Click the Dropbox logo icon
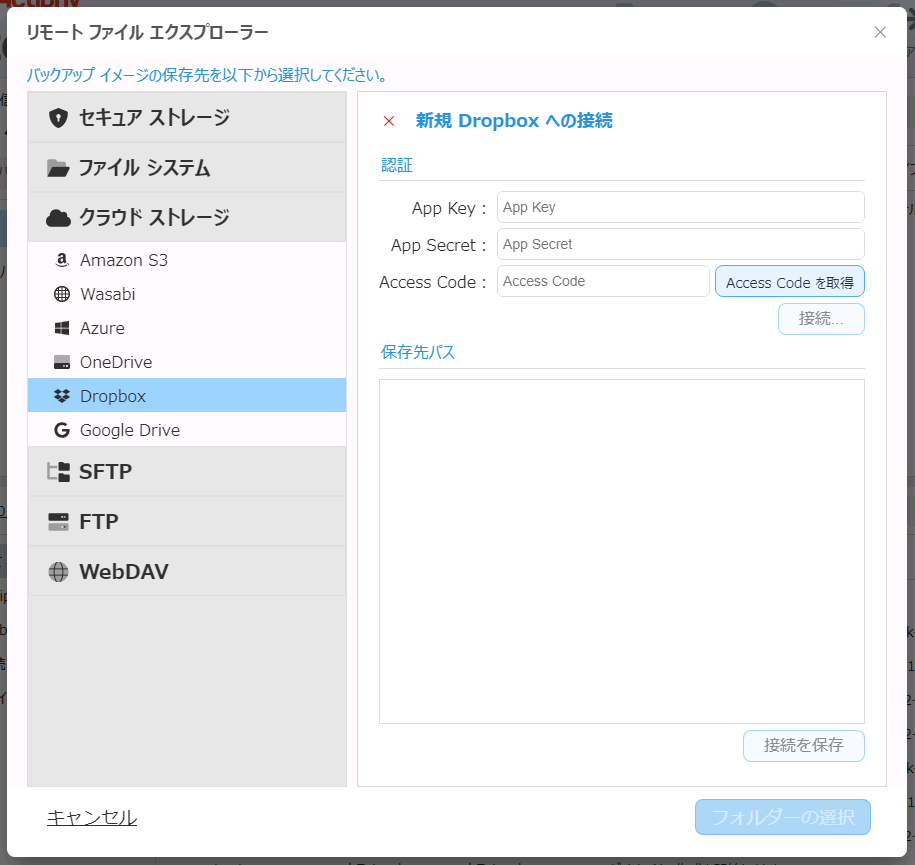Image resolution: width=915 pixels, height=865 pixels. (61, 396)
